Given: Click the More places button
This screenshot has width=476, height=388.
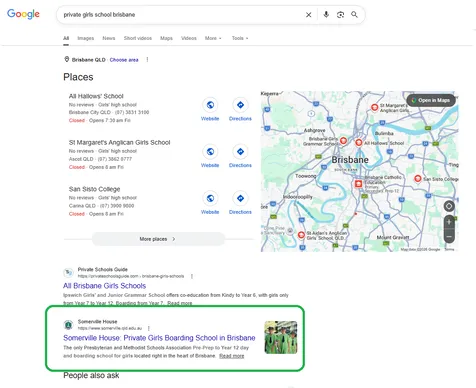Looking at the screenshot, I should [x=158, y=239].
